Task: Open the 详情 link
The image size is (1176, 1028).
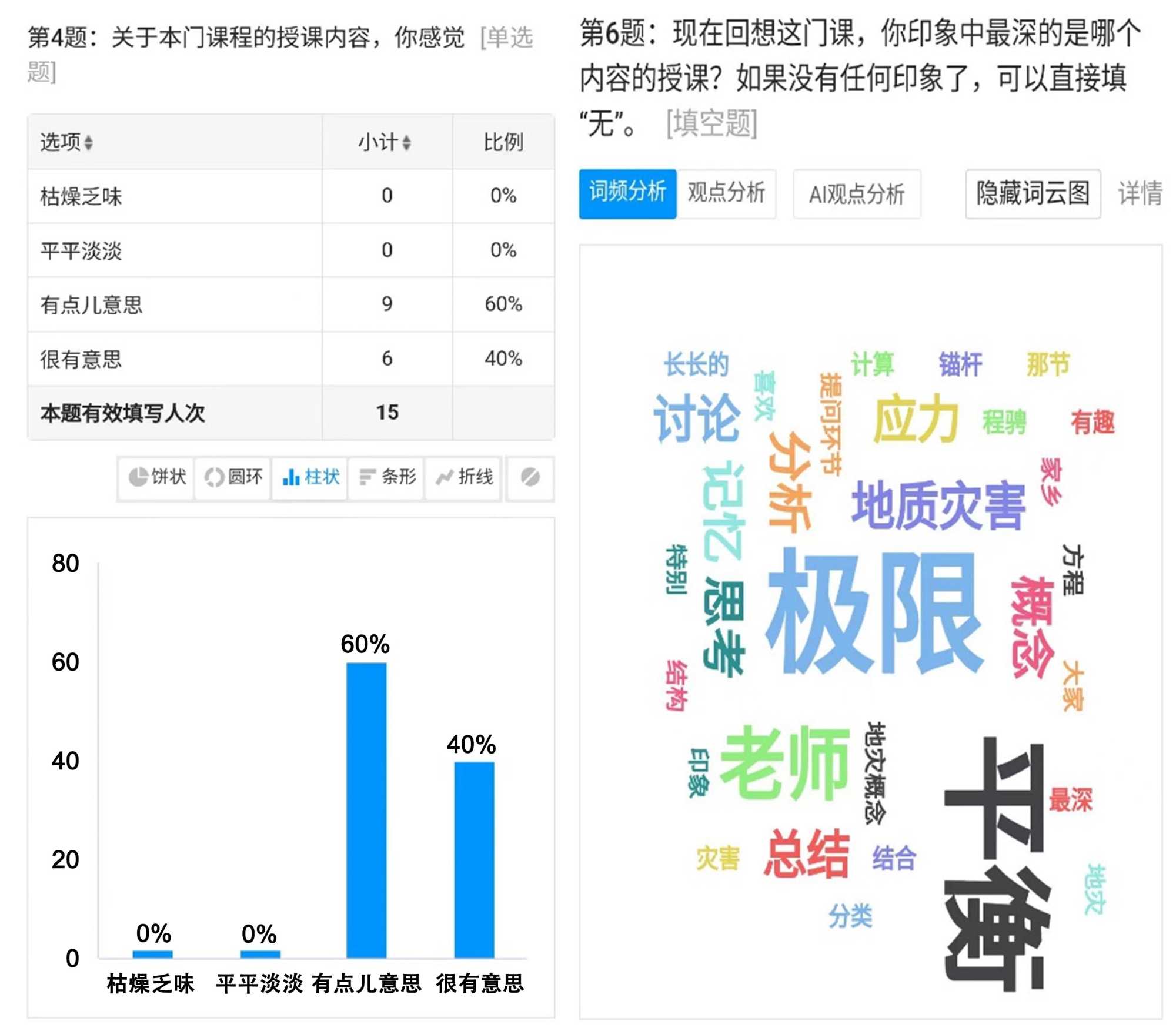Action: point(1140,193)
